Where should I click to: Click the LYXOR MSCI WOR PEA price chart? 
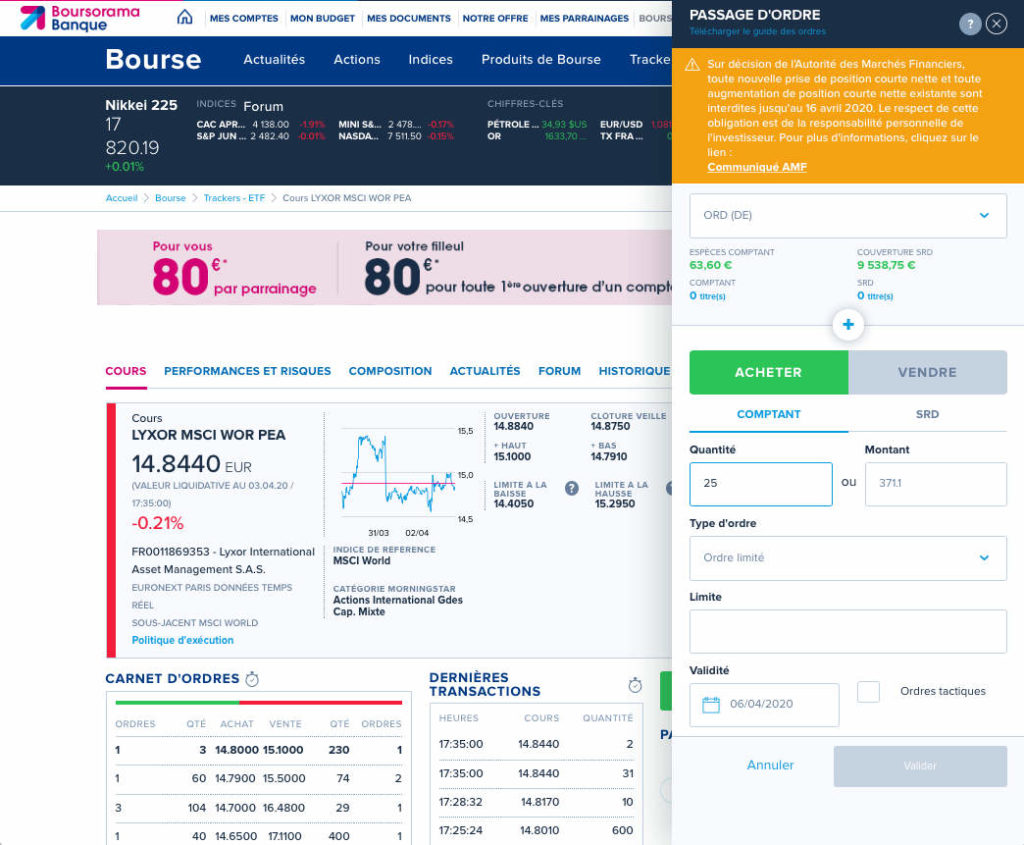click(x=398, y=475)
